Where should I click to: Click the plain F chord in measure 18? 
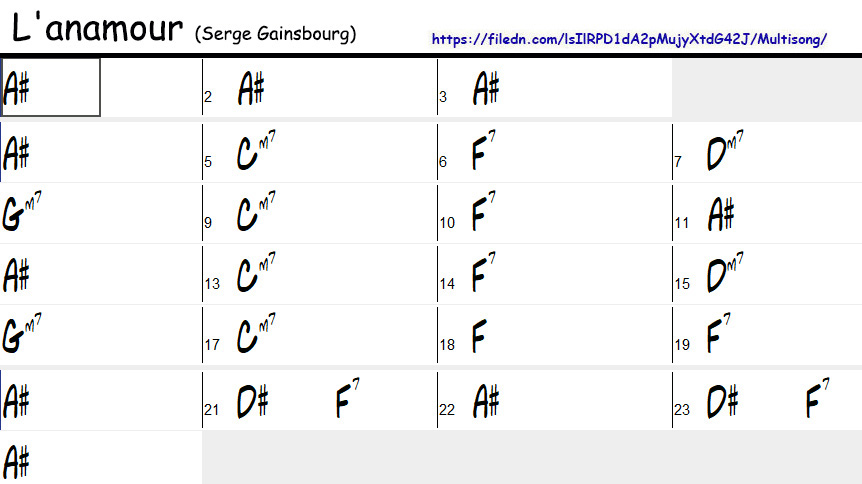(481, 337)
